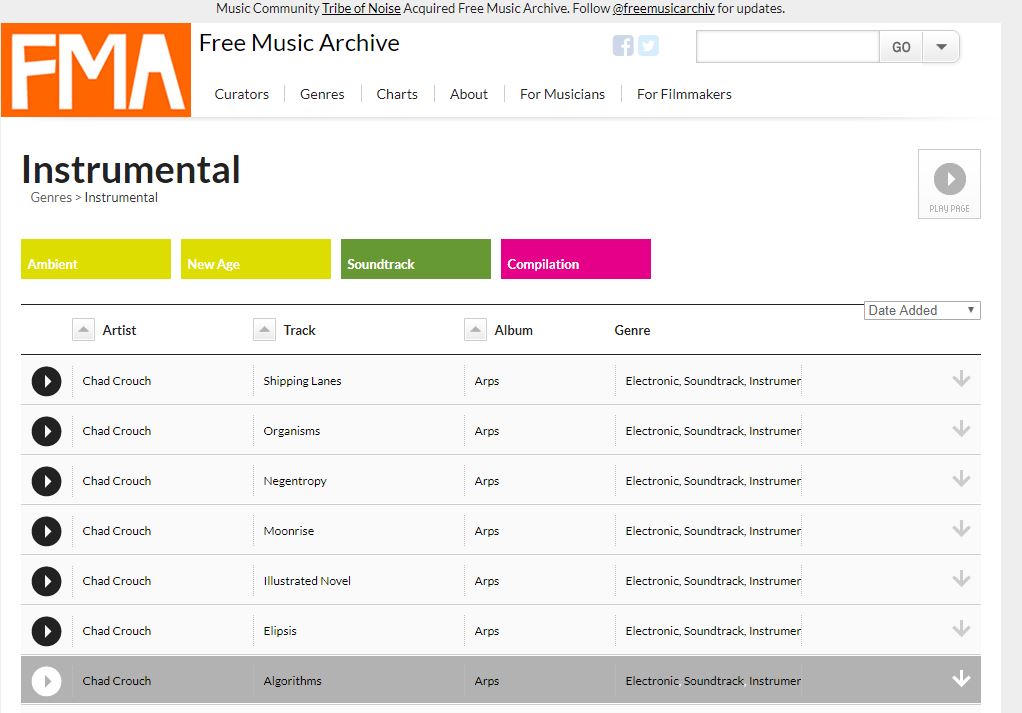
Task: Download the Moonrise track
Action: [961, 529]
